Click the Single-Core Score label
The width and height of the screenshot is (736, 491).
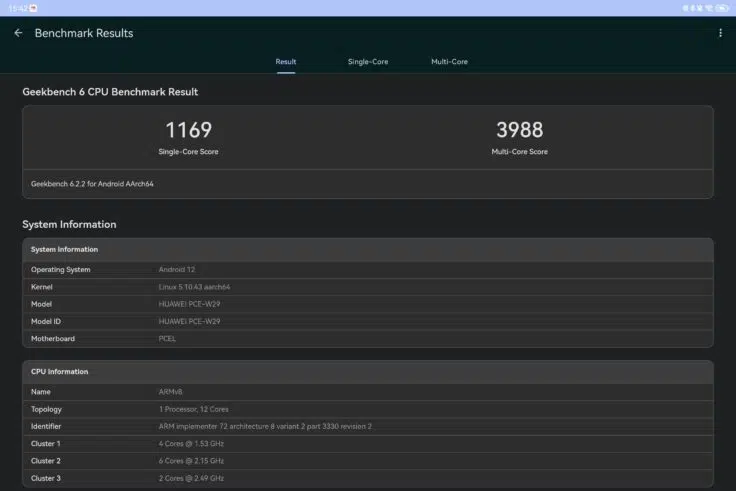188,152
